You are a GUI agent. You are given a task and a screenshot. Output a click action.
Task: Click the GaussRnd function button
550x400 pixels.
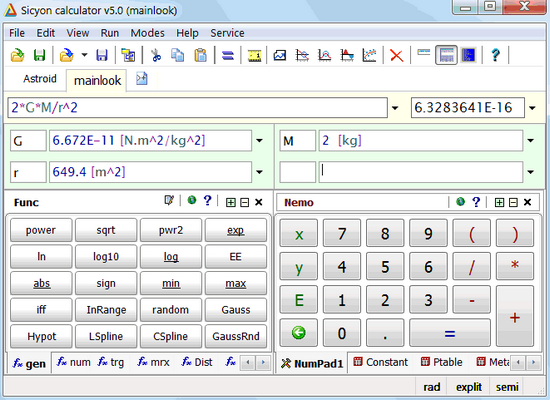tap(236, 336)
